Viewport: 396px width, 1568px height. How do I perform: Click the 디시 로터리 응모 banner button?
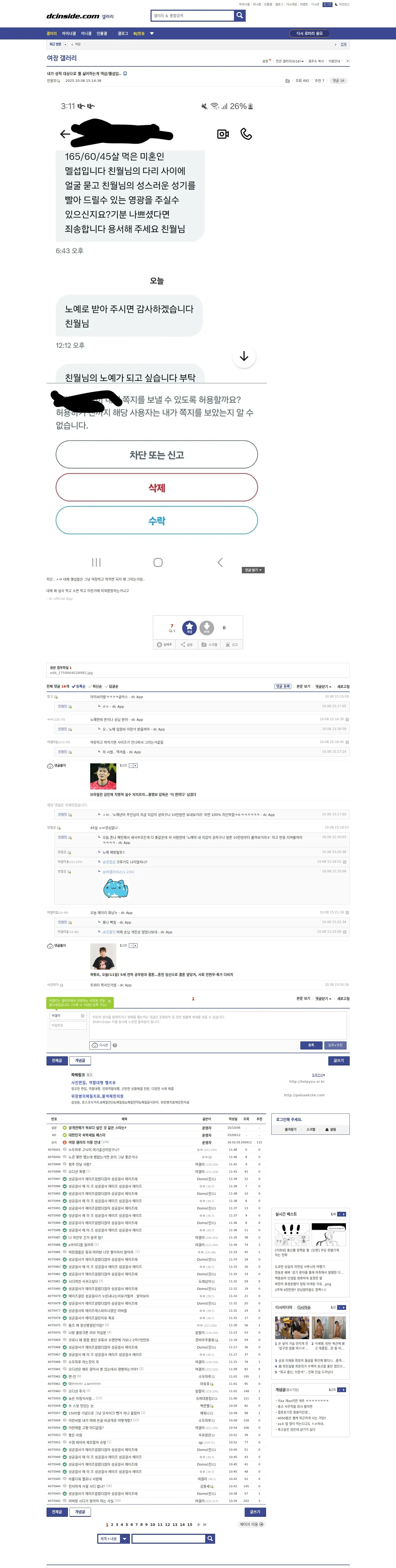(310, 33)
